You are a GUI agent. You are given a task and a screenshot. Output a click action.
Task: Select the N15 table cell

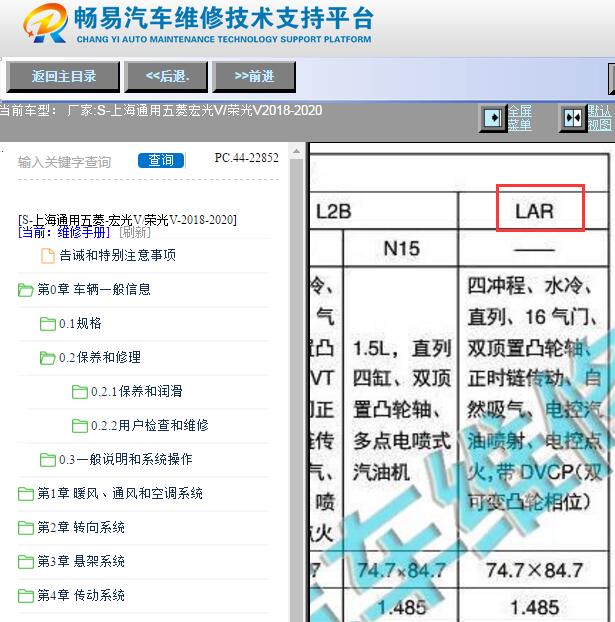click(x=401, y=249)
